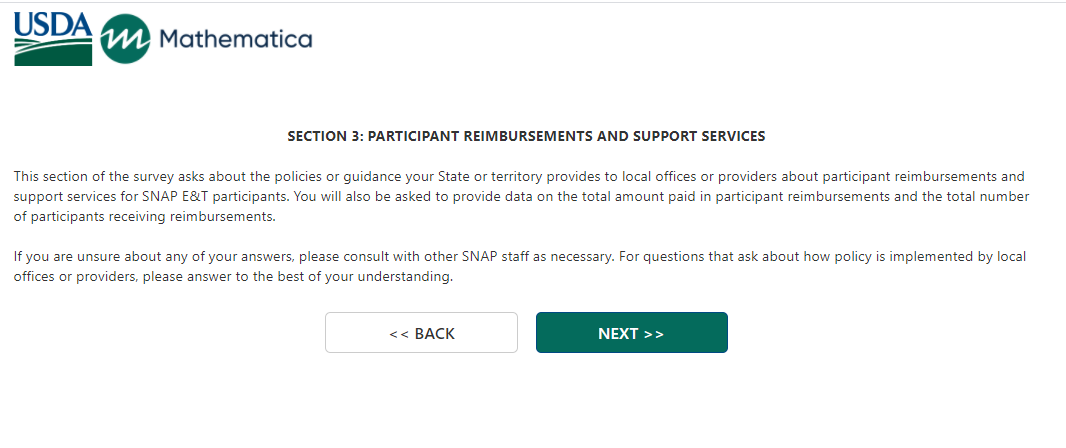1066x448 pixels.
Task: Click the ">>" arrows on the NEXT button
Action: [x=653, y=334]
